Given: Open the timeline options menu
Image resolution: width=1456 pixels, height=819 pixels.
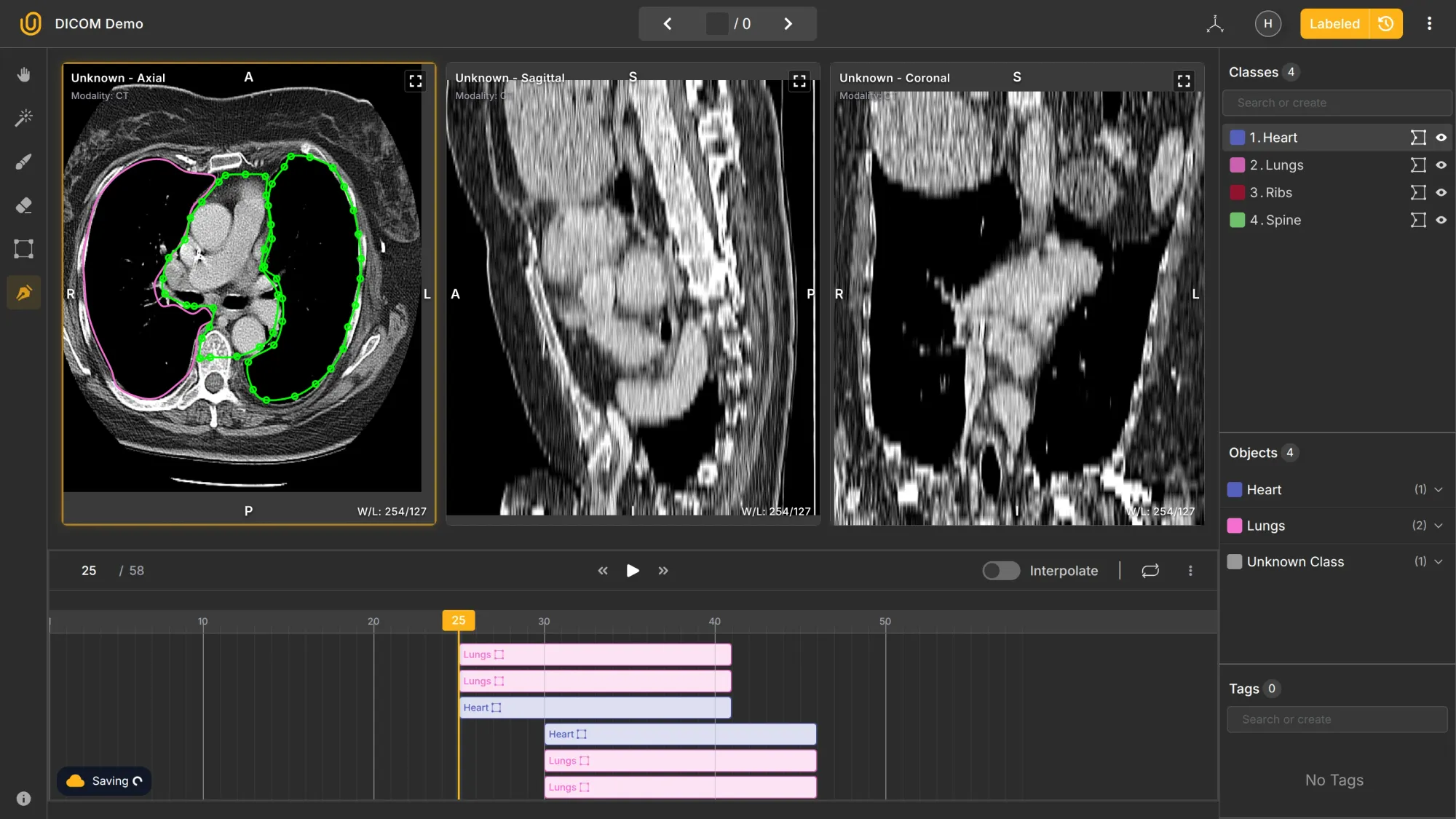Looking at the screenshot, I should click(1191, 571).
